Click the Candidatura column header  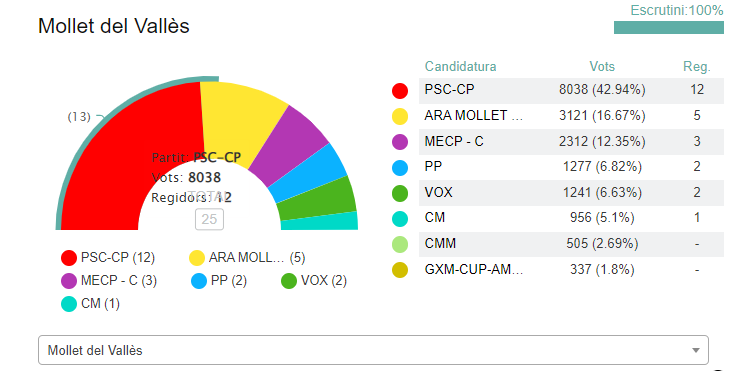tap(460, 66)
